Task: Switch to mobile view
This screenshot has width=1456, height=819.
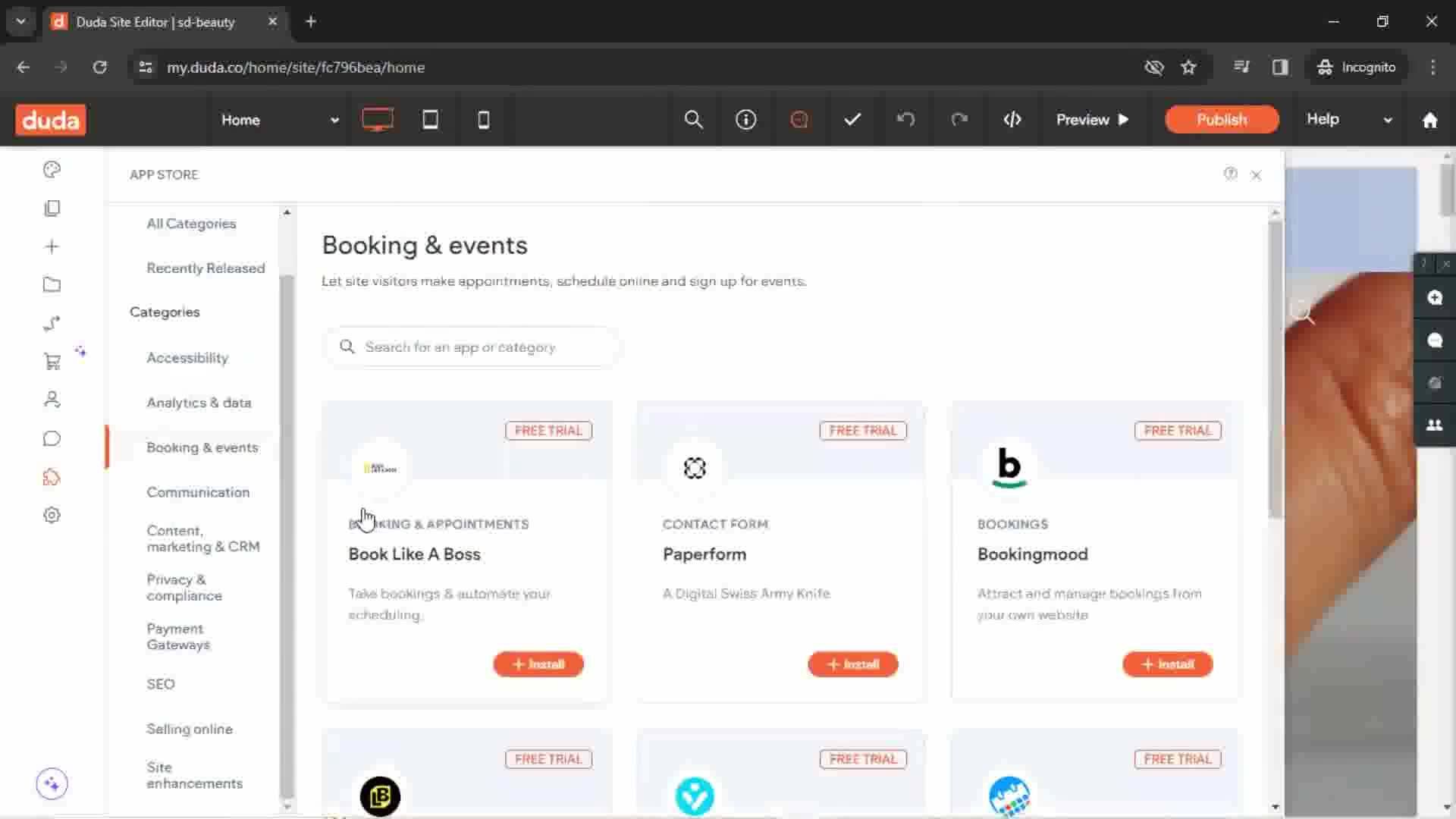Action: (x=483, y=120)
